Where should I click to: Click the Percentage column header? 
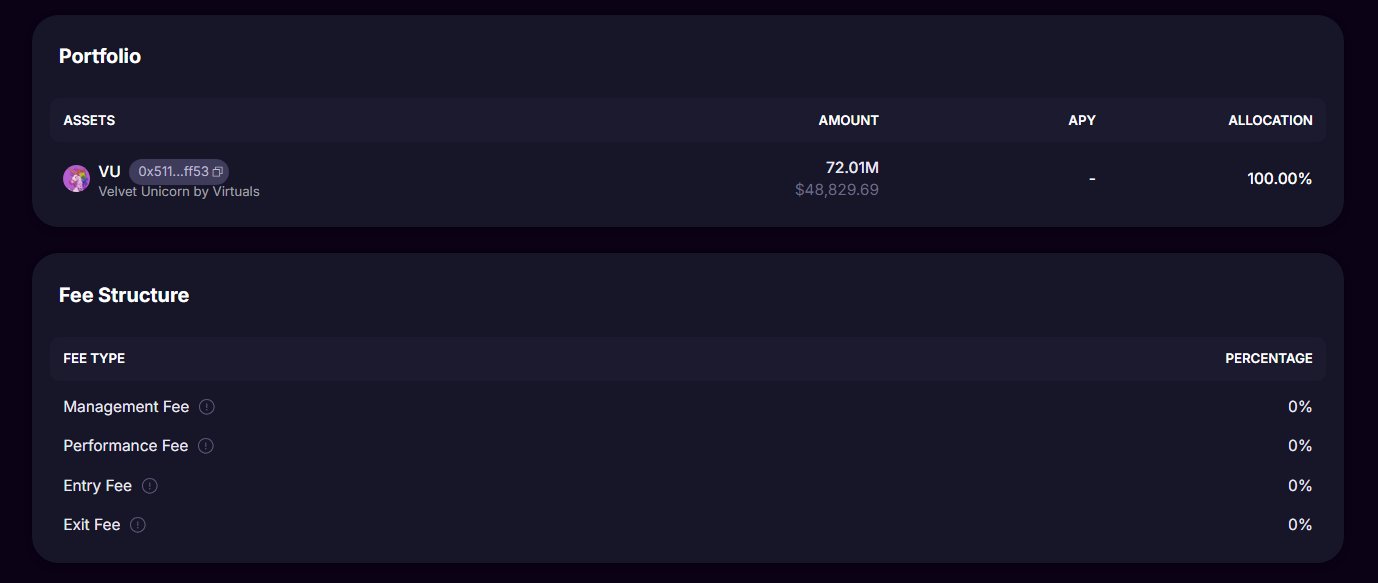pos(1268,358)
